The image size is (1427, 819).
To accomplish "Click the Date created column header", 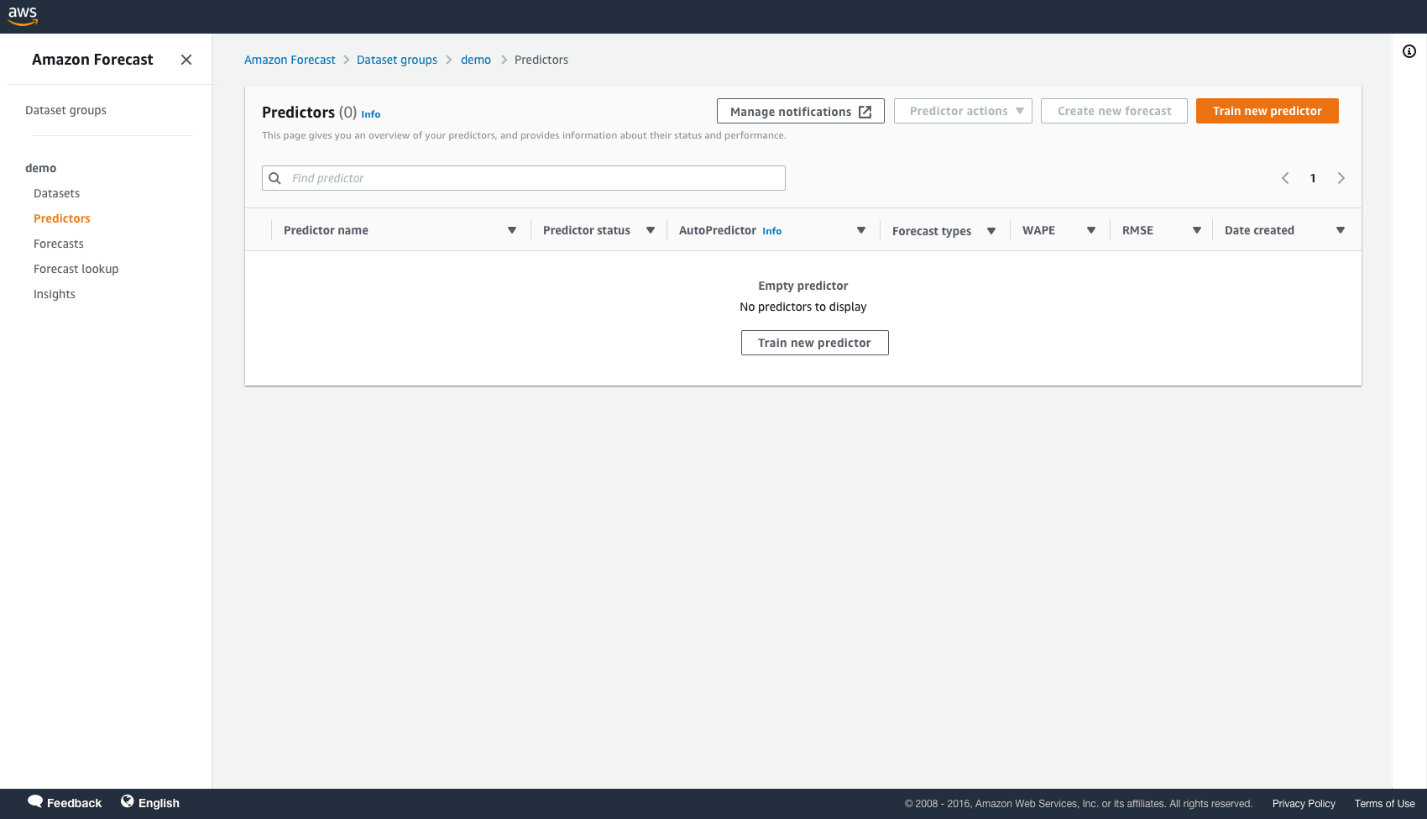I will [x=1259, y=230].
